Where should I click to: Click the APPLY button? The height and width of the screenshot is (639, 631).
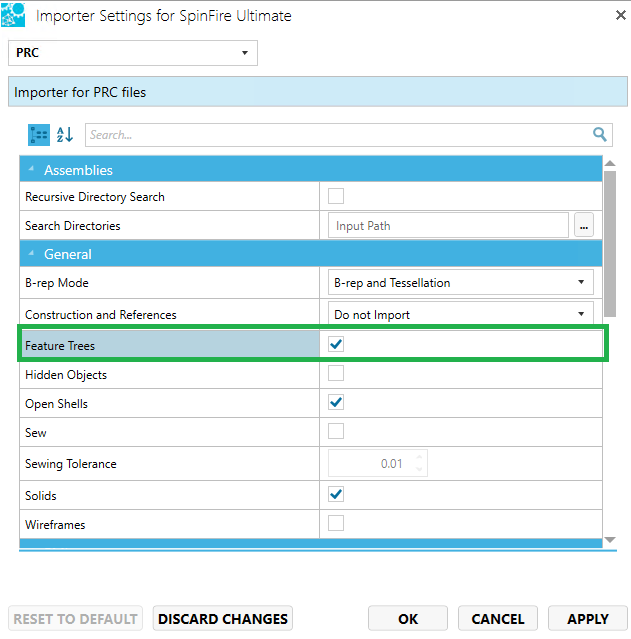(x=588, y=619)
